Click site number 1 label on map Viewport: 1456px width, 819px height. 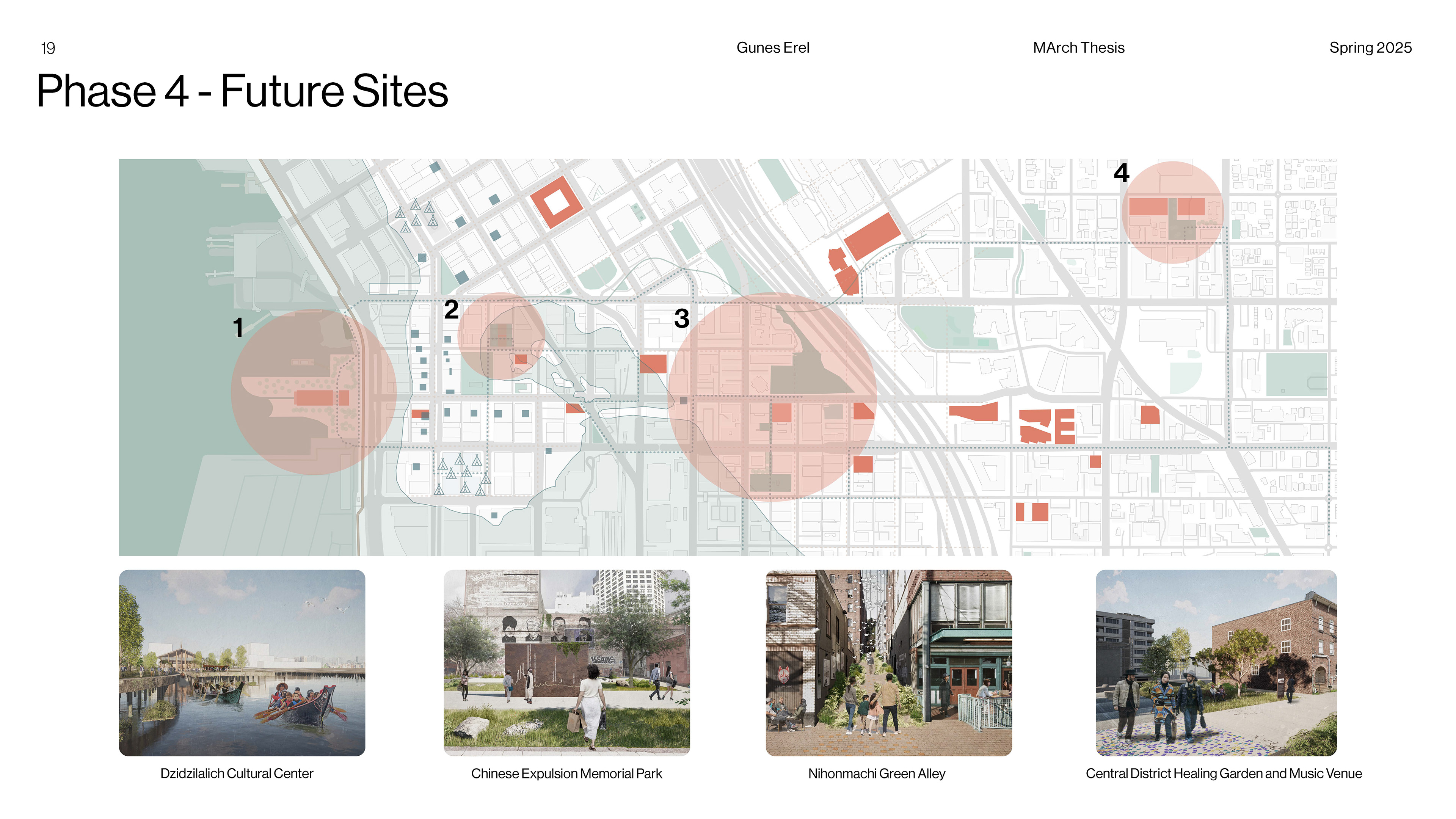point(238,327)
